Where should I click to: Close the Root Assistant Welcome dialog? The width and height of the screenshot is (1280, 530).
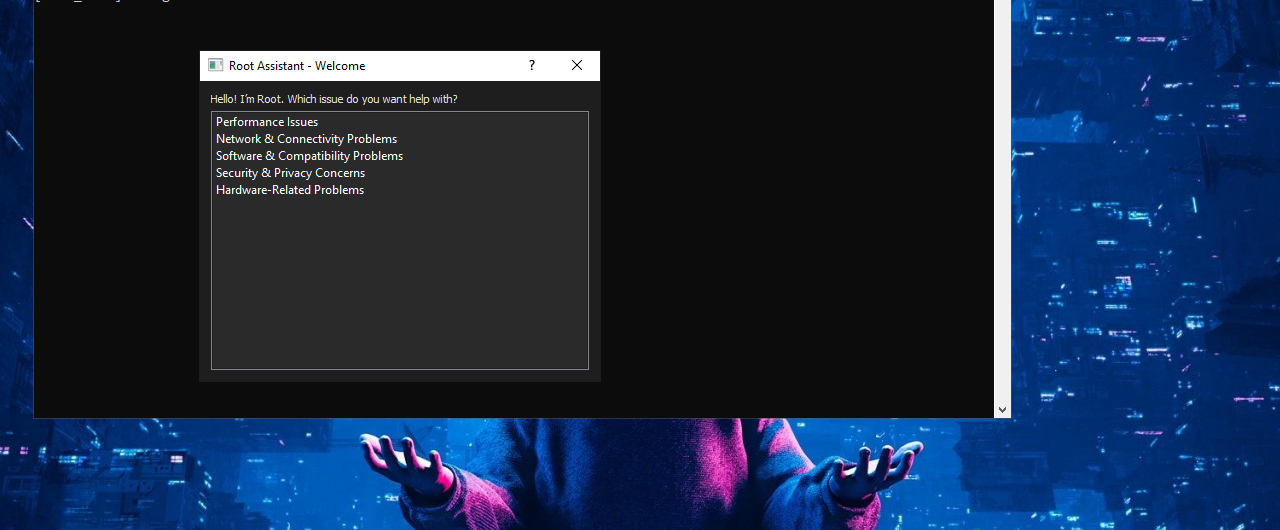pos(577,65)
